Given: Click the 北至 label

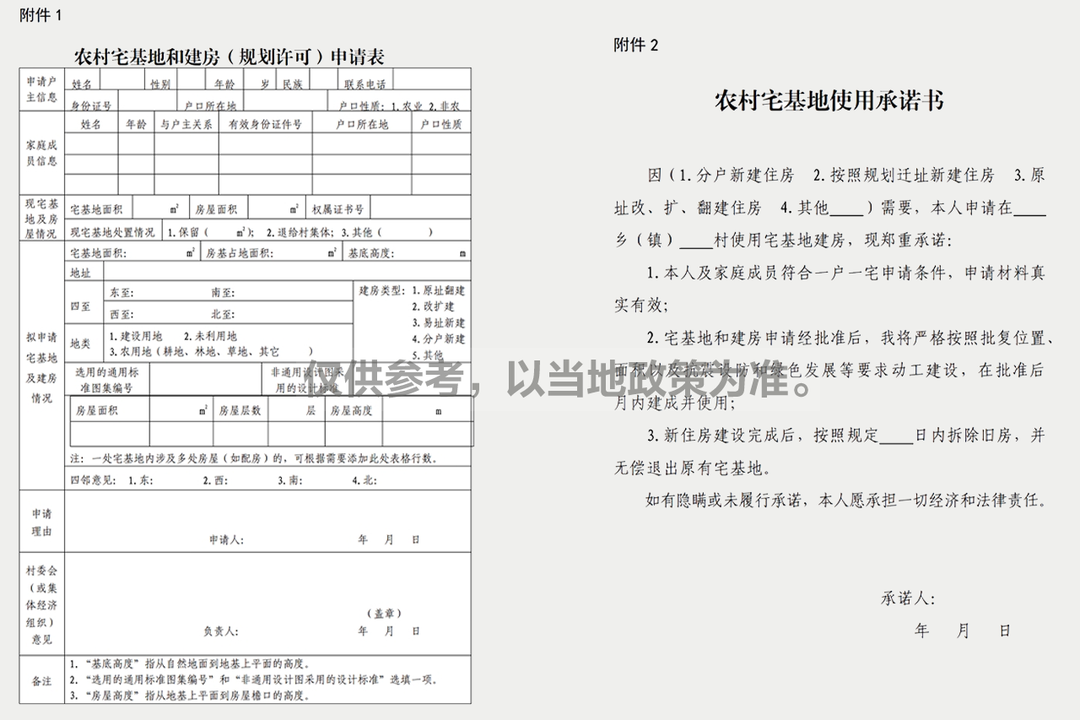Looking at the screenshot, I should coord(223,314).
